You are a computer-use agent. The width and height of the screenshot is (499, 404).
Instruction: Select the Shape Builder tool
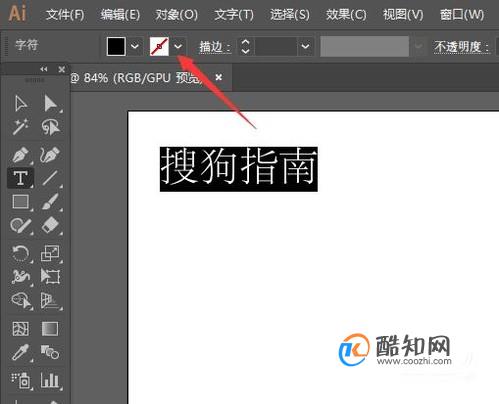pyautogui.click(x=21, y=301)
